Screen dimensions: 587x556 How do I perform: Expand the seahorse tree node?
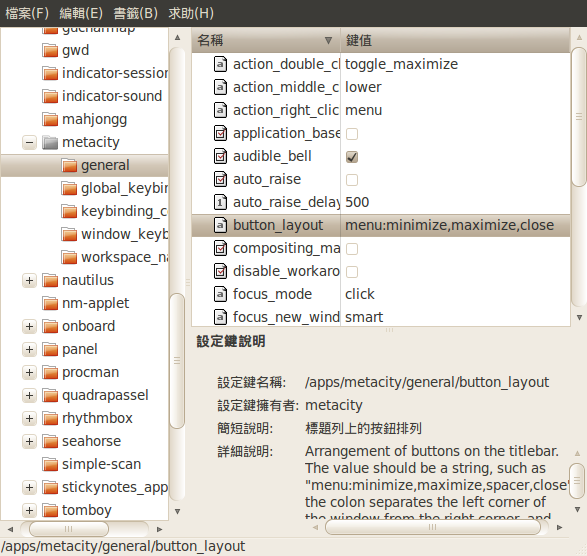(x=29, y=441)
